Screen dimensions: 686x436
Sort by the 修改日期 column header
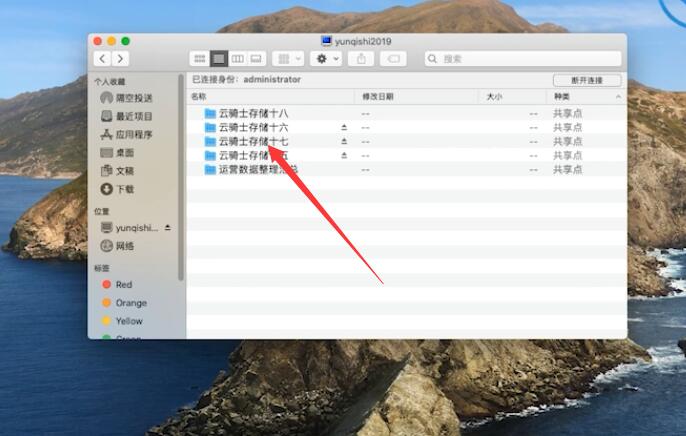coord(416,97)
